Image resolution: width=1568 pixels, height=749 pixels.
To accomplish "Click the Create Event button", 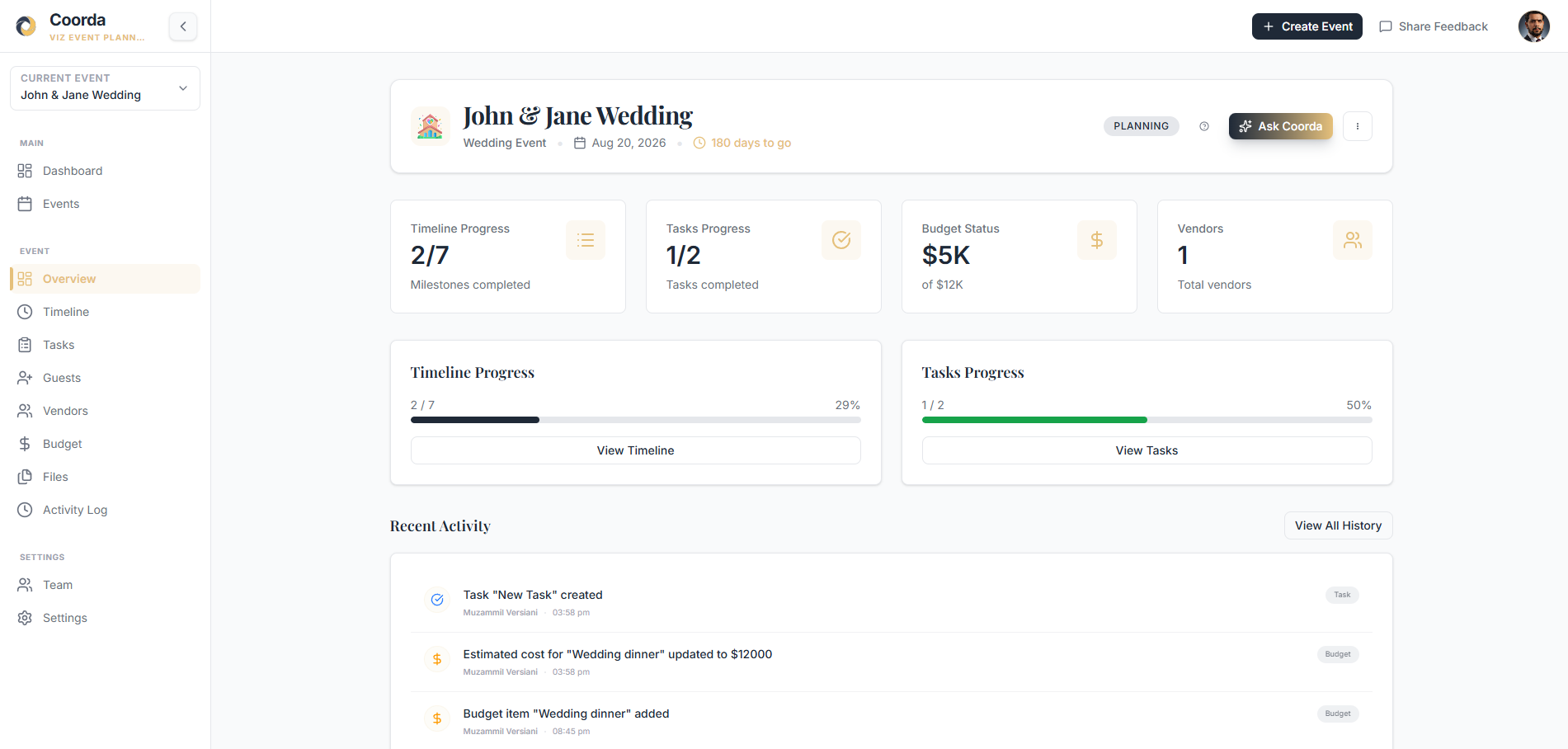I will 1307,26.
